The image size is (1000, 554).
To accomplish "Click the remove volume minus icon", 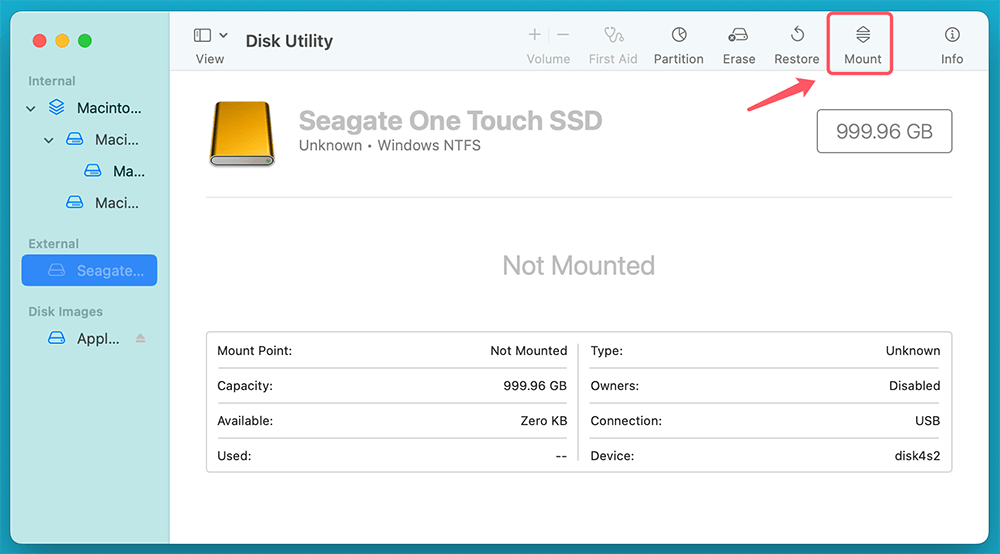I will [563, 35].
